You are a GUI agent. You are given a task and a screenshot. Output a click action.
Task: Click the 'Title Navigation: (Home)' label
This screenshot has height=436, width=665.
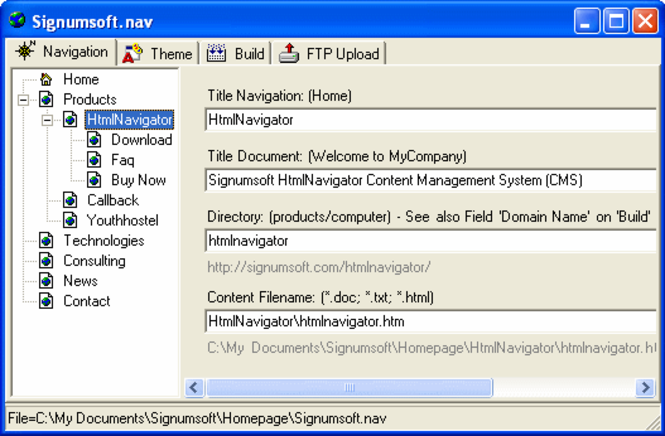point(279,96)
